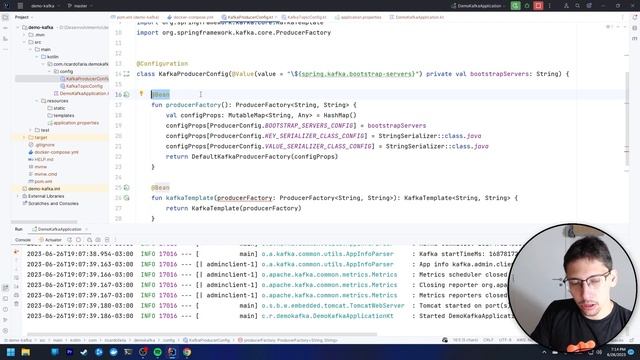Click bean gutter icon on line 16
This screenshot has width=640, height=360.
(127, 95)
